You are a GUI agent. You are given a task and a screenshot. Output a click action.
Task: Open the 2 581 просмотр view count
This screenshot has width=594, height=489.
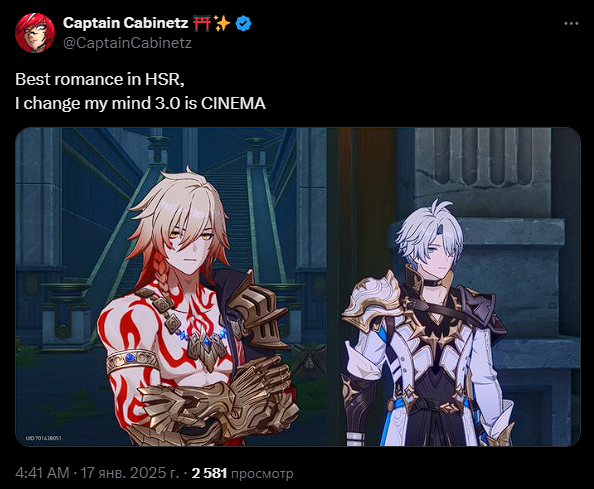[x=242, y=473]
